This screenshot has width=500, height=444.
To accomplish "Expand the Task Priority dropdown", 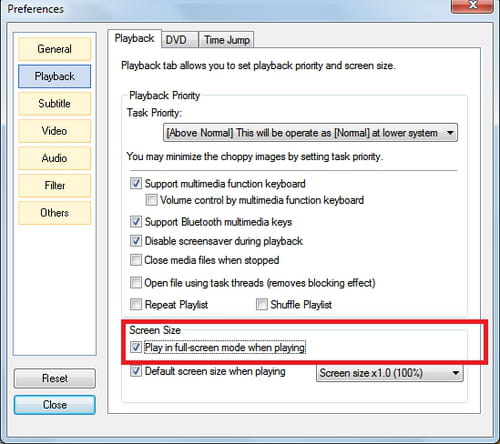I will (x=310, y=133).
